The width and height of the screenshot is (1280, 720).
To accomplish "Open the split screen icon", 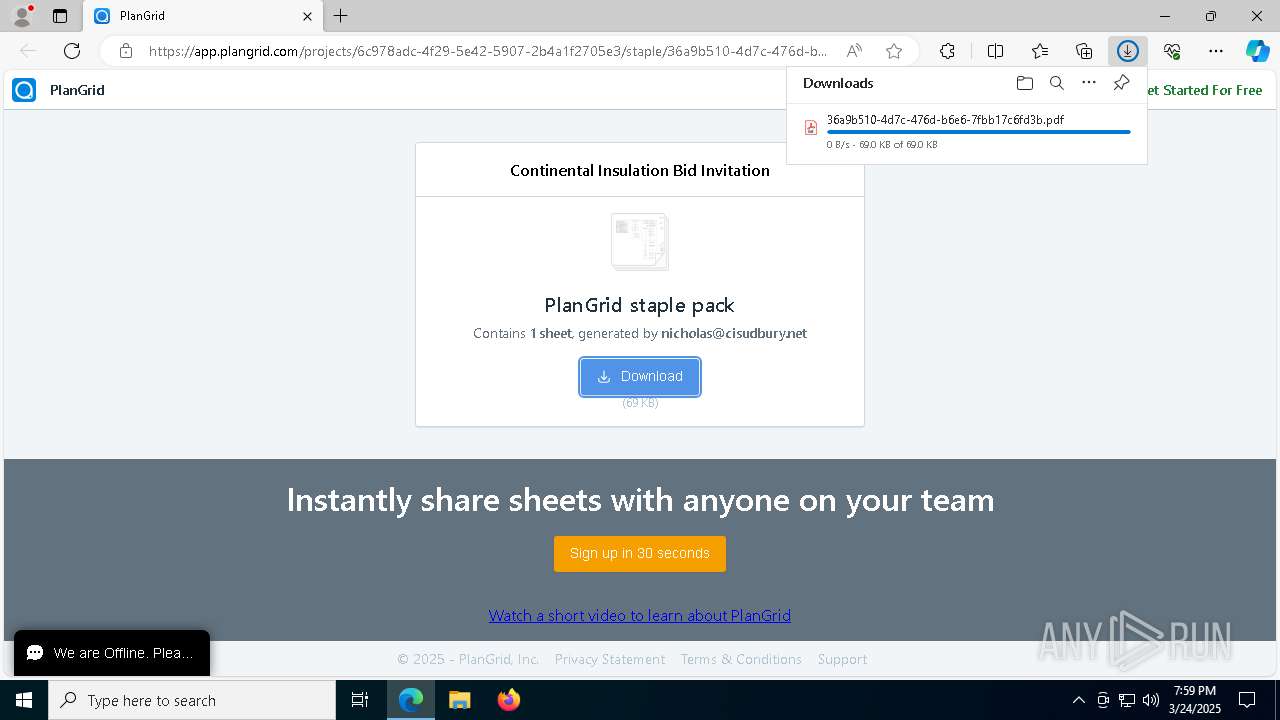I will (x=996, y=51).
